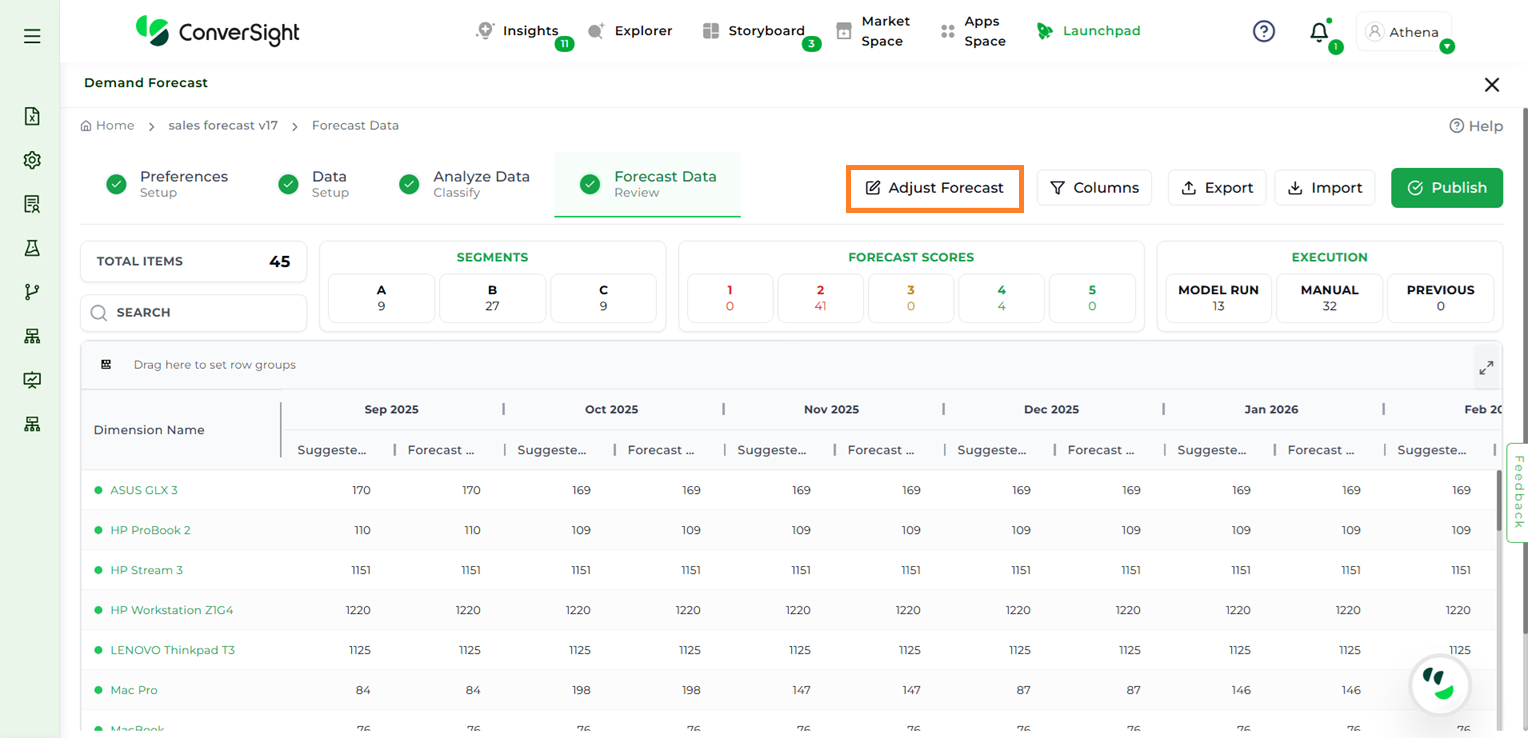Click the settings gear sidebar icon
The height and width of the screenshot is (738, 1528).
pos(32,160)
